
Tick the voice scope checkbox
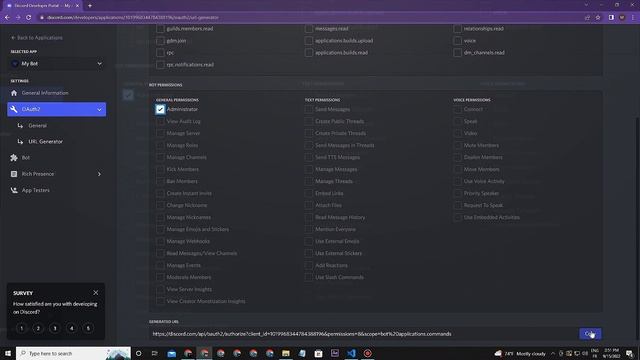(458, 41)
